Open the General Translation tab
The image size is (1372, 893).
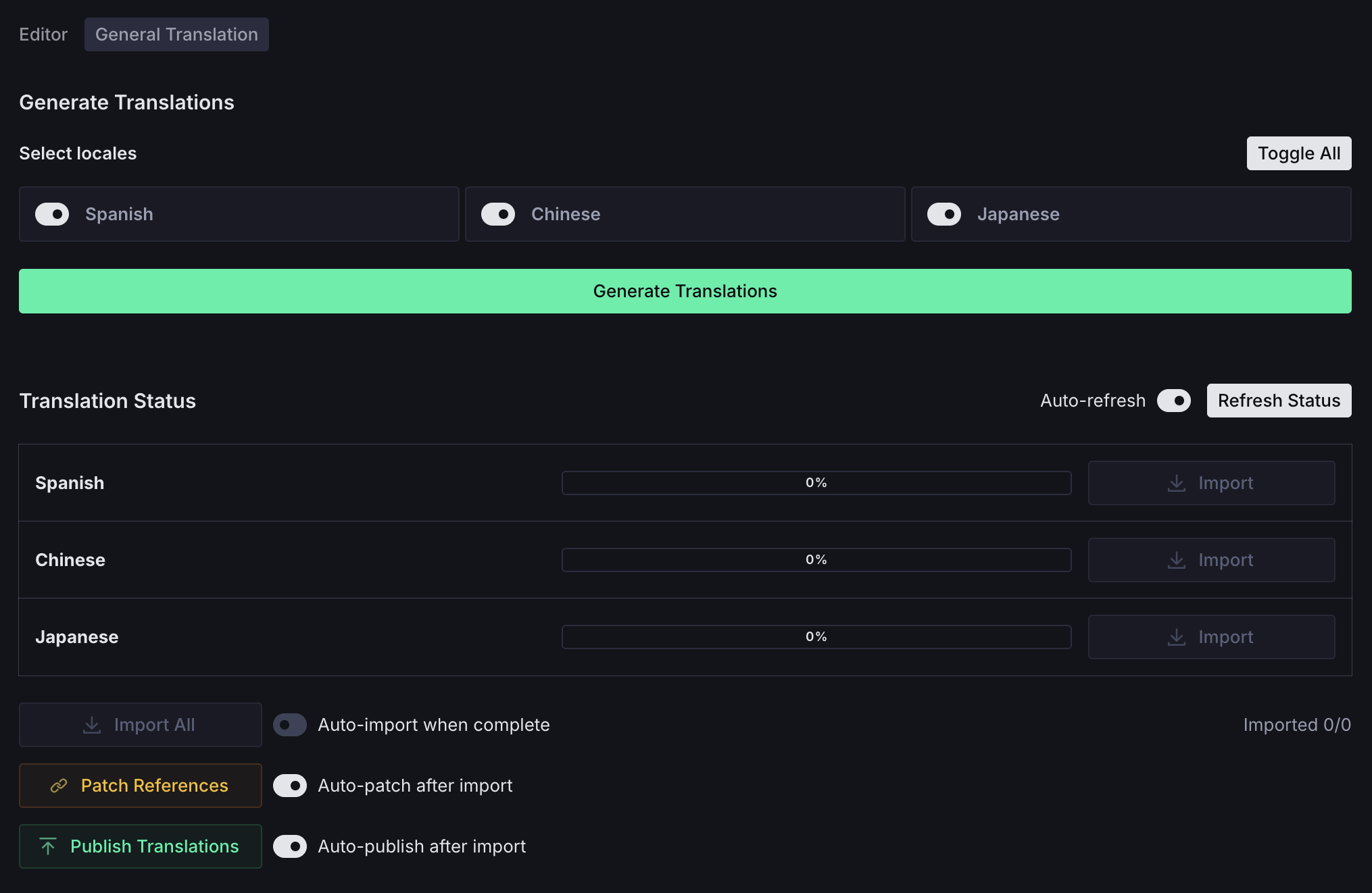click(176, 34)
